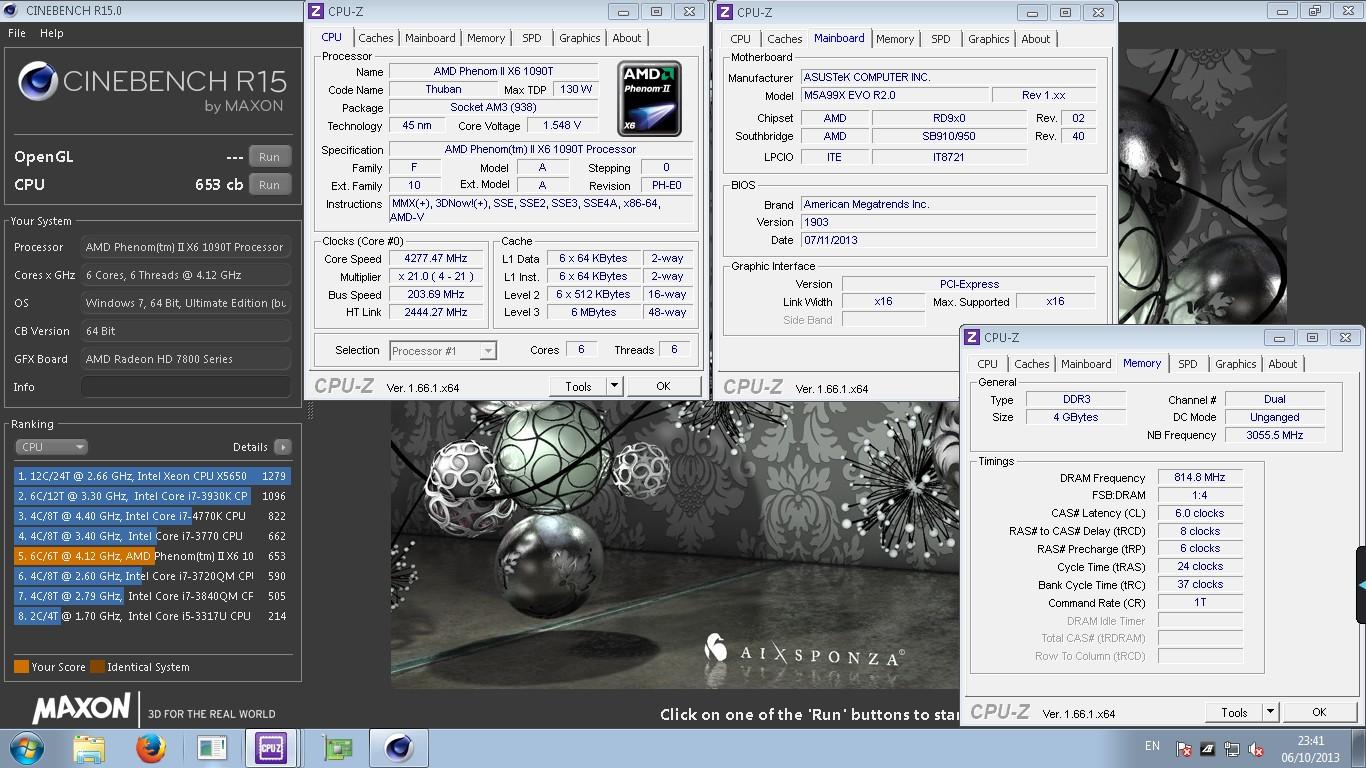Click the CPU-Z taskbar icon
The image size is (1366, 768).
click(x=271, y=748)
